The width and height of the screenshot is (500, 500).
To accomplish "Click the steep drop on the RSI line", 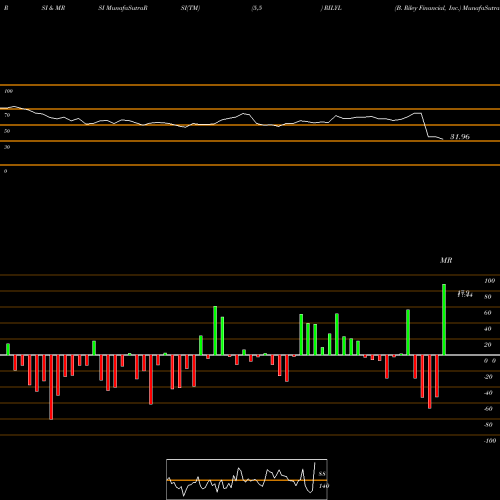I will (425, 125).
